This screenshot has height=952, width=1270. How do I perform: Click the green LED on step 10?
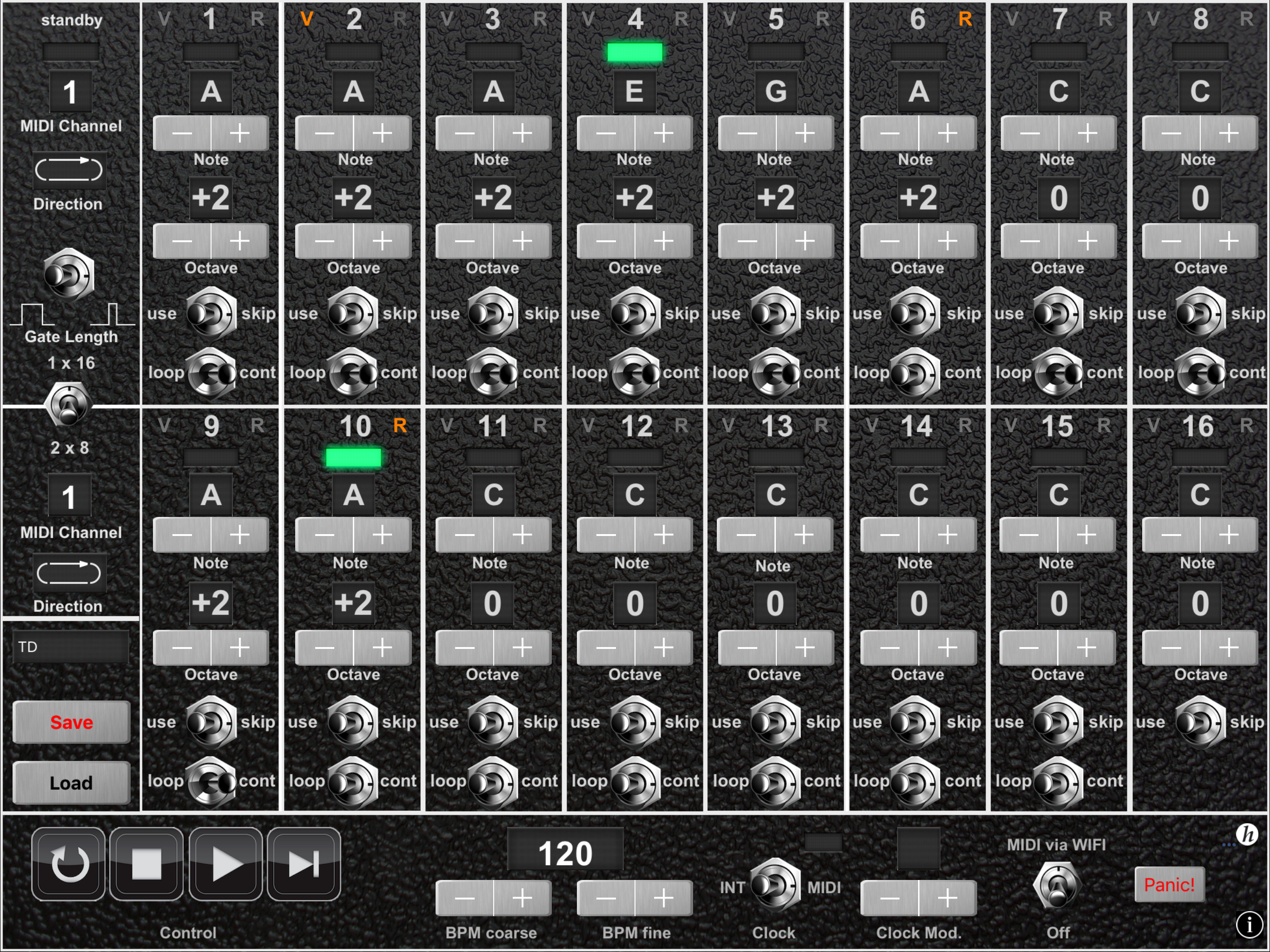coord(353,457)
